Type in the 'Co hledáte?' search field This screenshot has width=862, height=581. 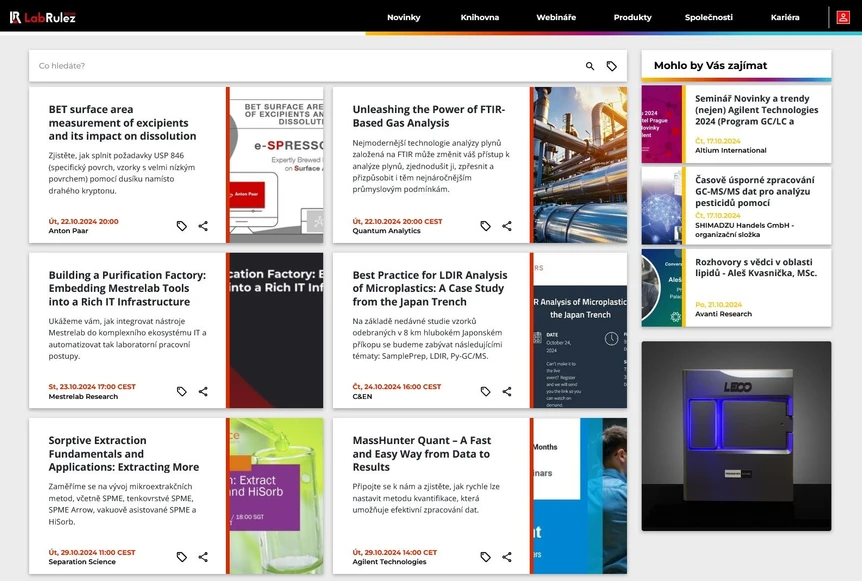coord(300,66)
